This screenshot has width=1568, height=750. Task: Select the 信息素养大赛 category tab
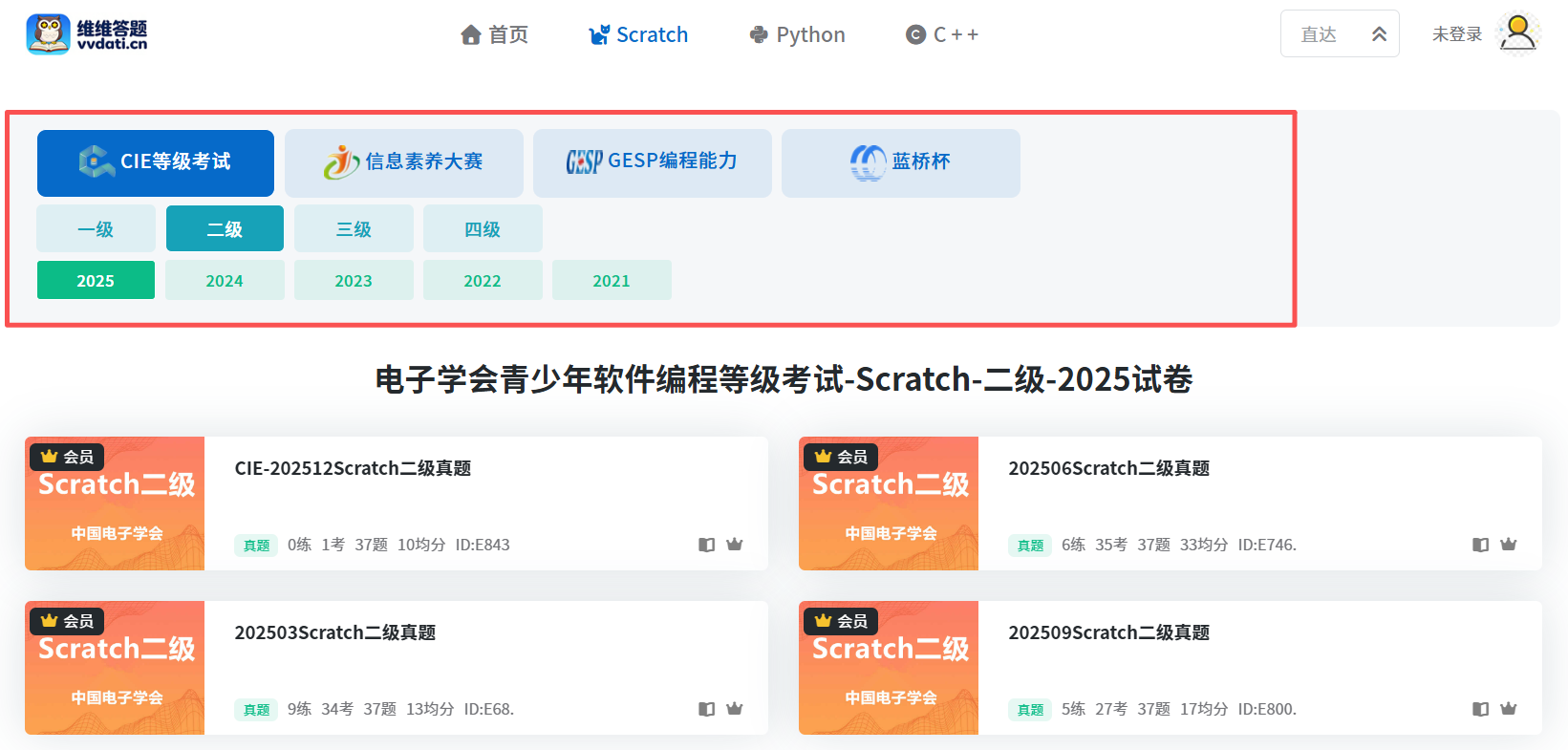coord(403,162)
